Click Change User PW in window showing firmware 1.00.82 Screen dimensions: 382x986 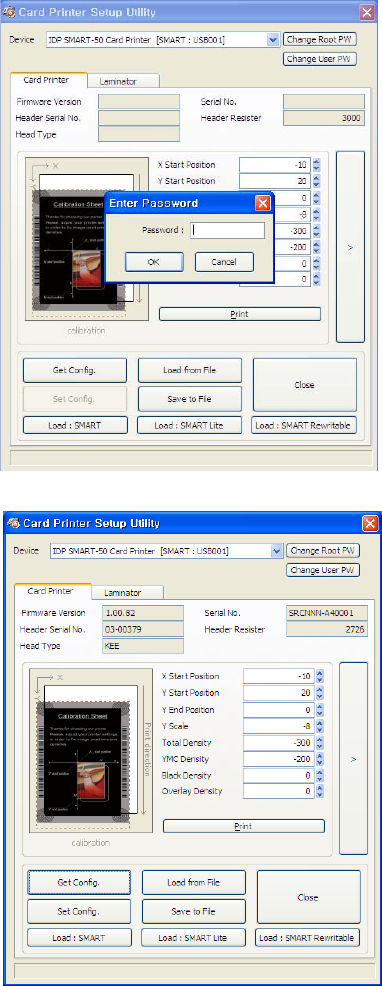coord(323,570)
